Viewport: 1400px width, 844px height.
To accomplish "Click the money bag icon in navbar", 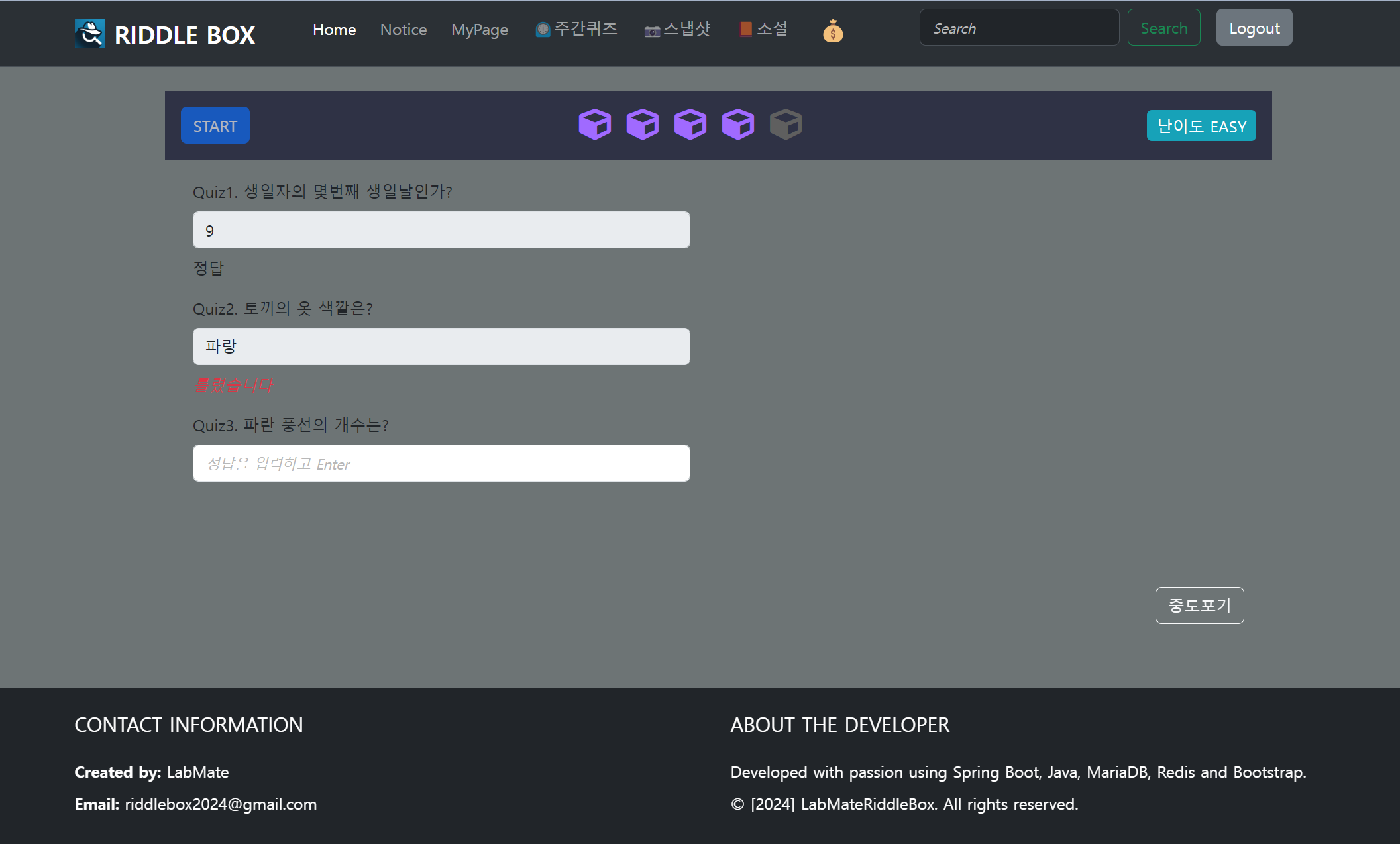I will pos(833,31).
